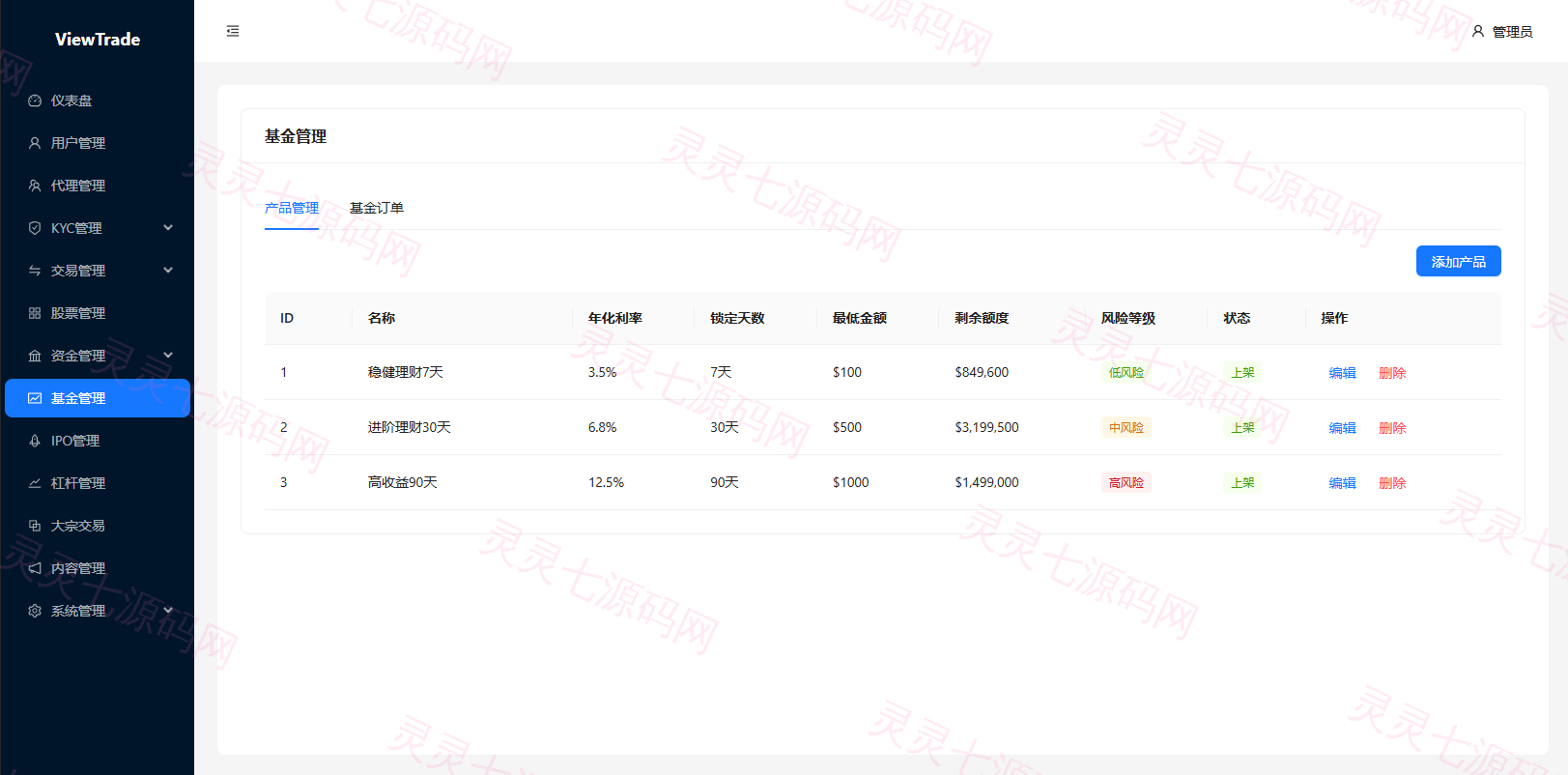Click the $3,199,500 remaining quota value
The image size is (1568, 775).
[x=986, y=427]
